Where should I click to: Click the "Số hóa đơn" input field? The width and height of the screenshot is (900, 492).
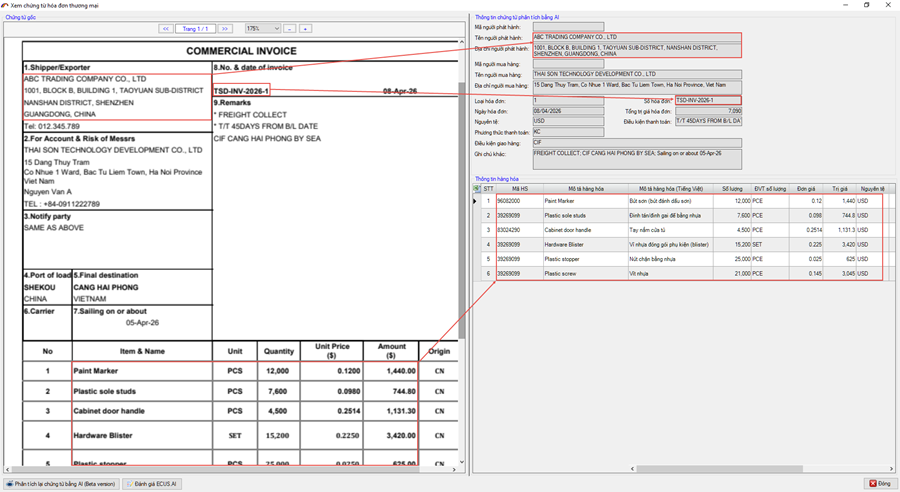click(708, 100)
